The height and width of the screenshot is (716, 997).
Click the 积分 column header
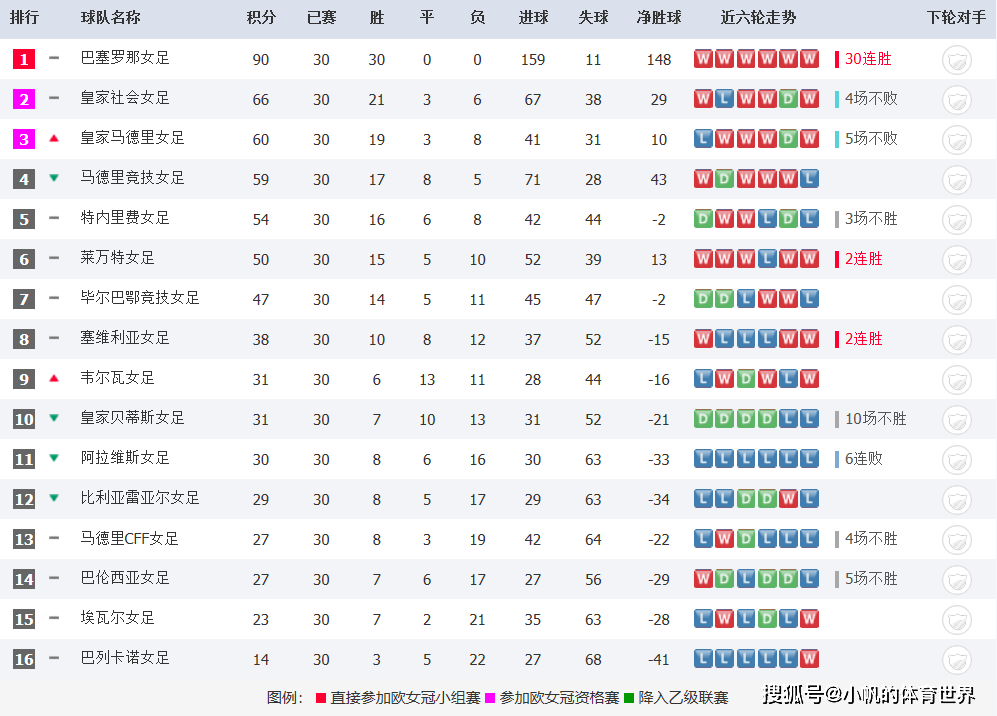[x=261, y=17]
